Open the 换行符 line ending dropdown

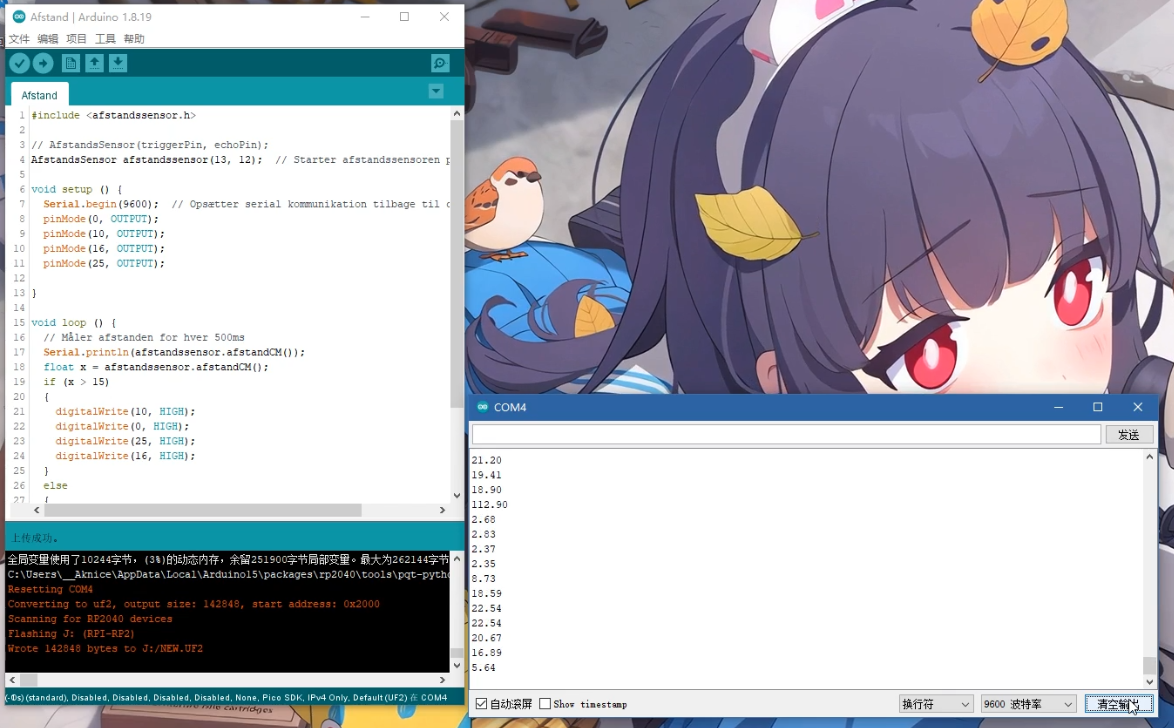(936, 704)
